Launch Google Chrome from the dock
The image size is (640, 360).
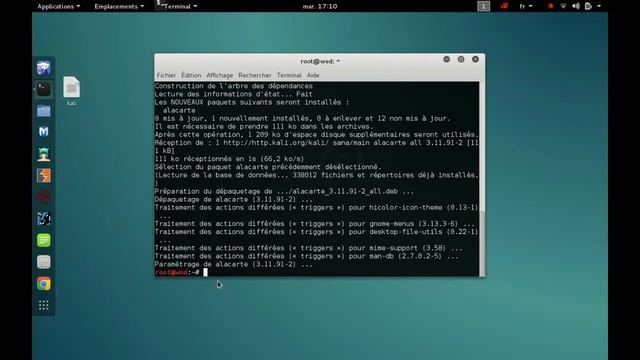point(44,284)
